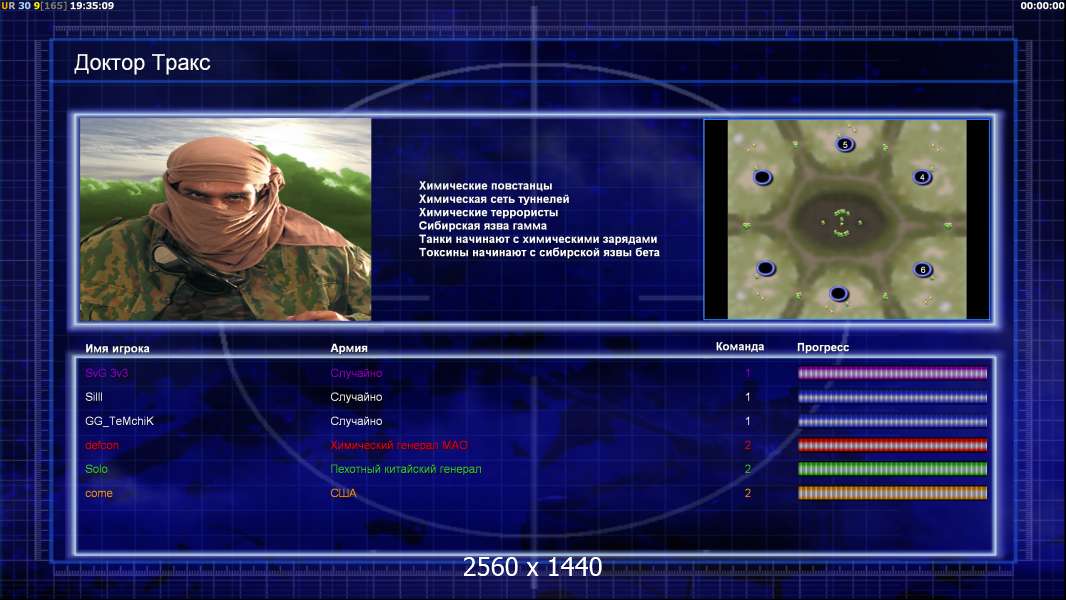Click the progress bar in Silll's row
Viewport: 1066px width, 600px height.
pyautogui.click(x=892, y=398)
